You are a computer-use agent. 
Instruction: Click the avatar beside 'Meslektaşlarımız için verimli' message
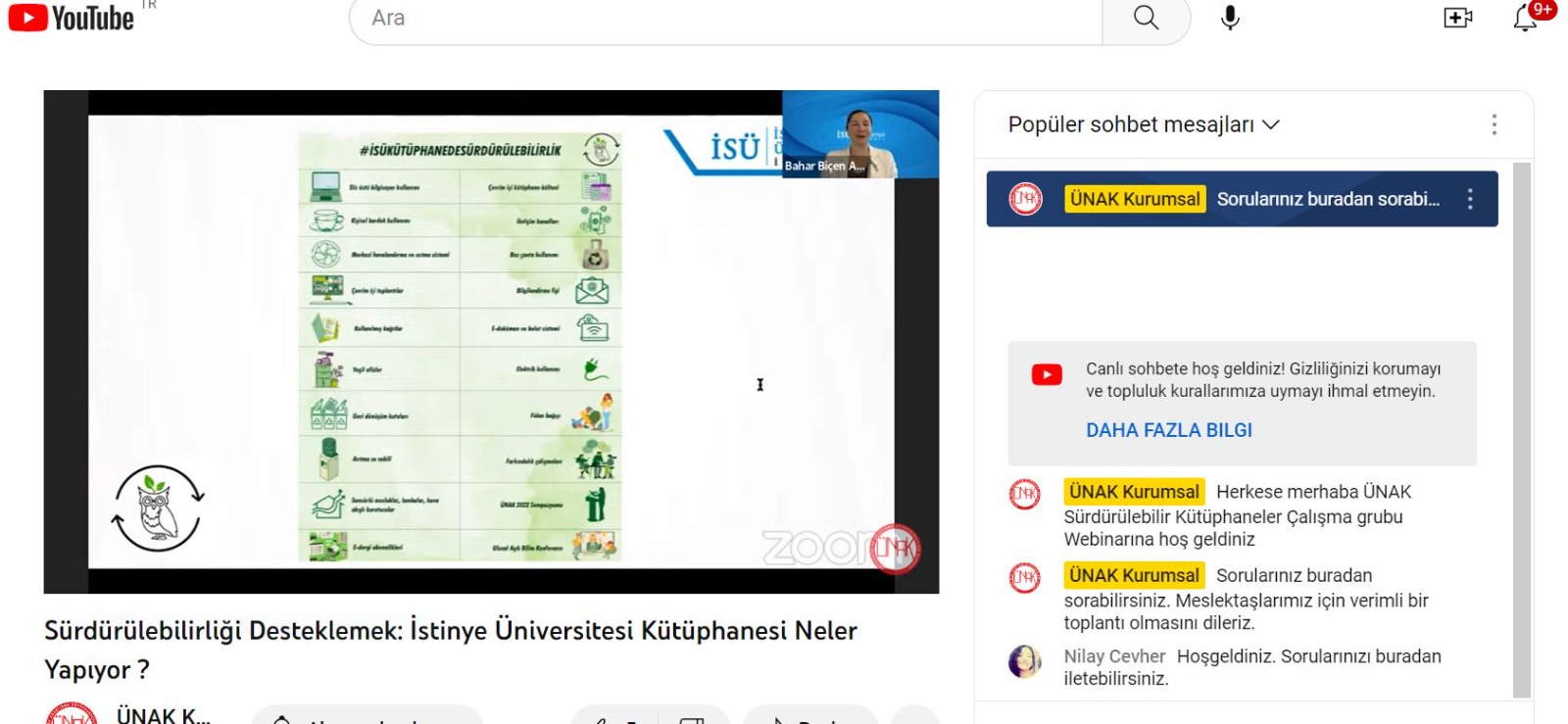pos(1025,577)
